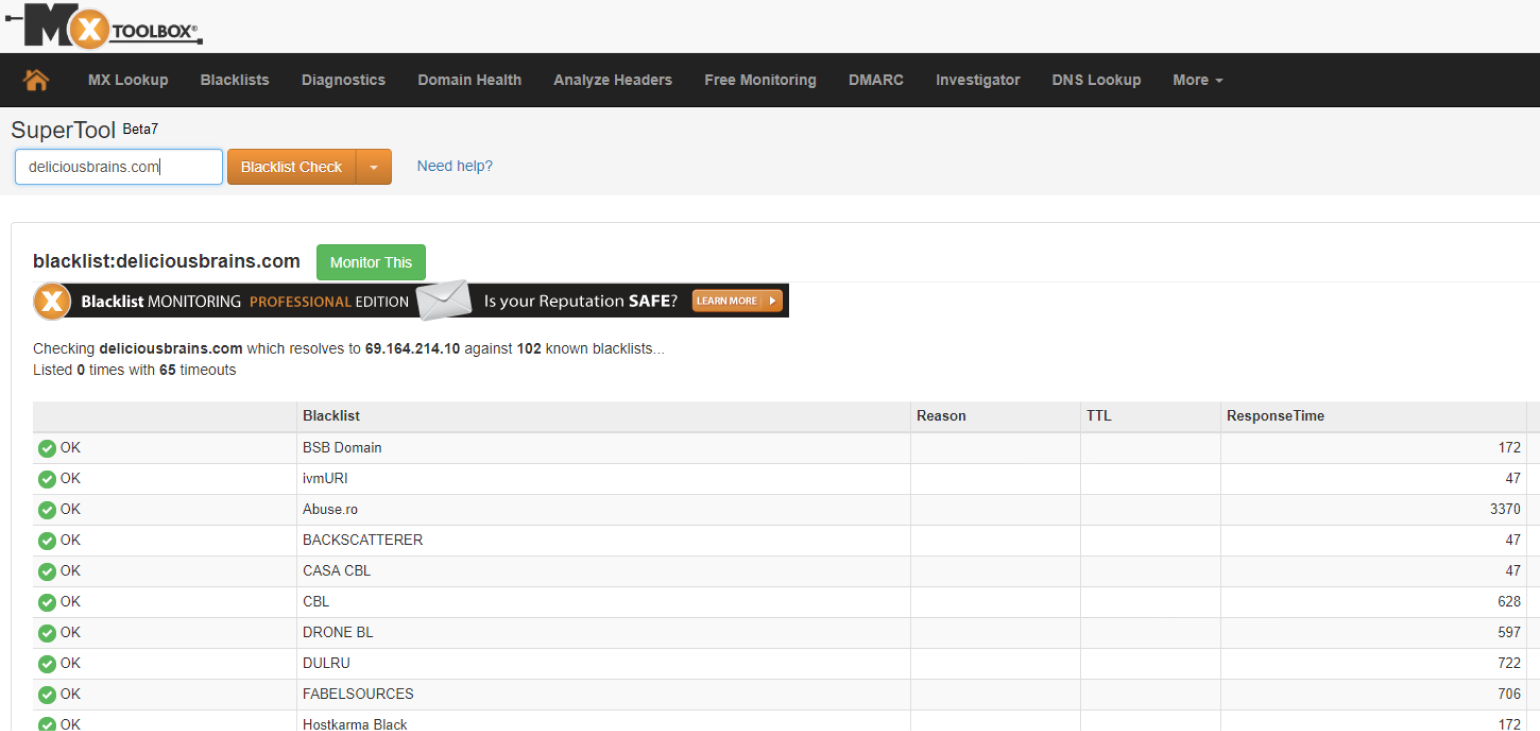Viewport: 1540px width, 731px height.
Task: Select the FABELSOURCES blacklist name
Action: coord(358,694)
